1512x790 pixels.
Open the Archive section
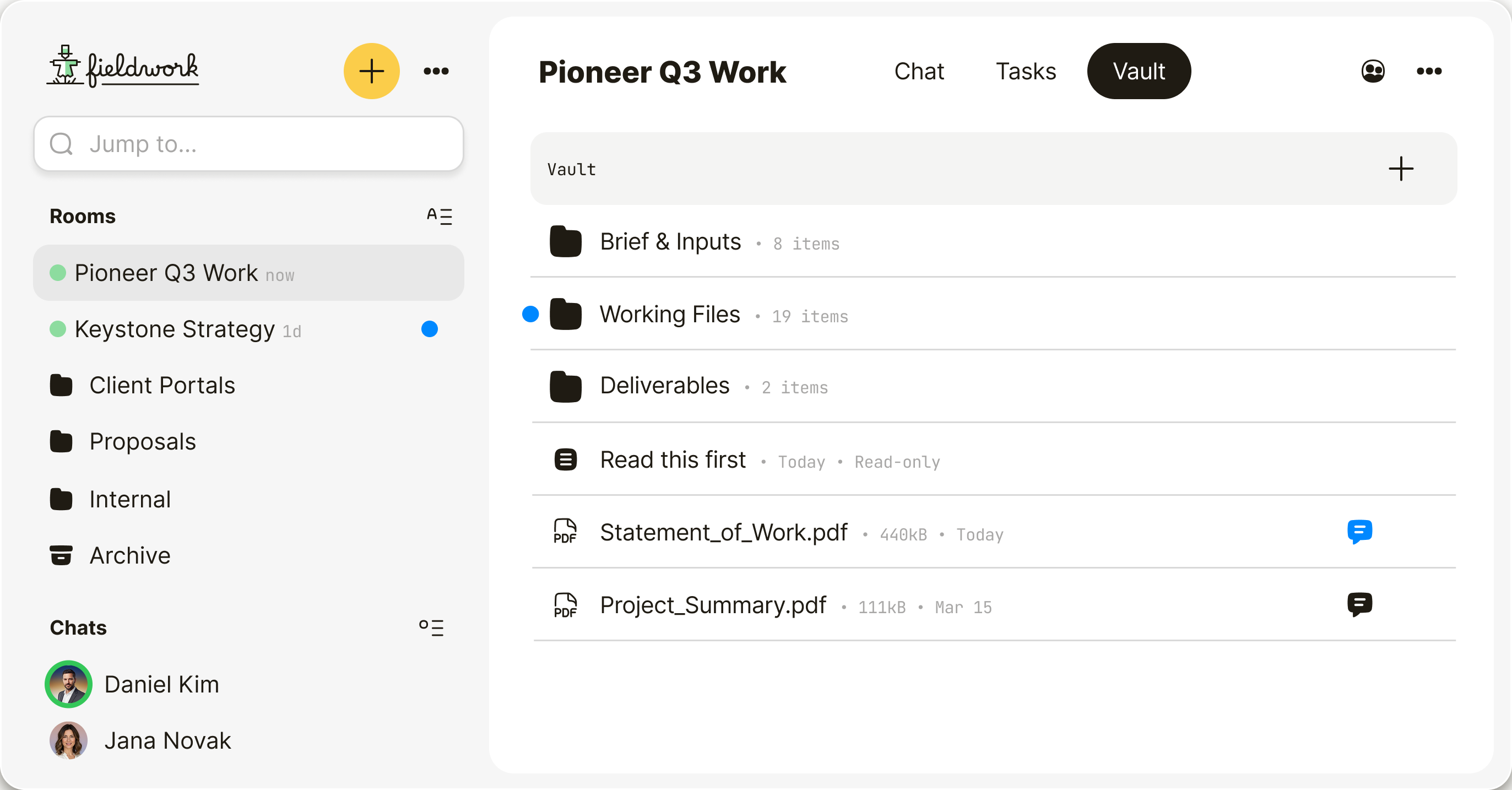(x=129, y=555)
